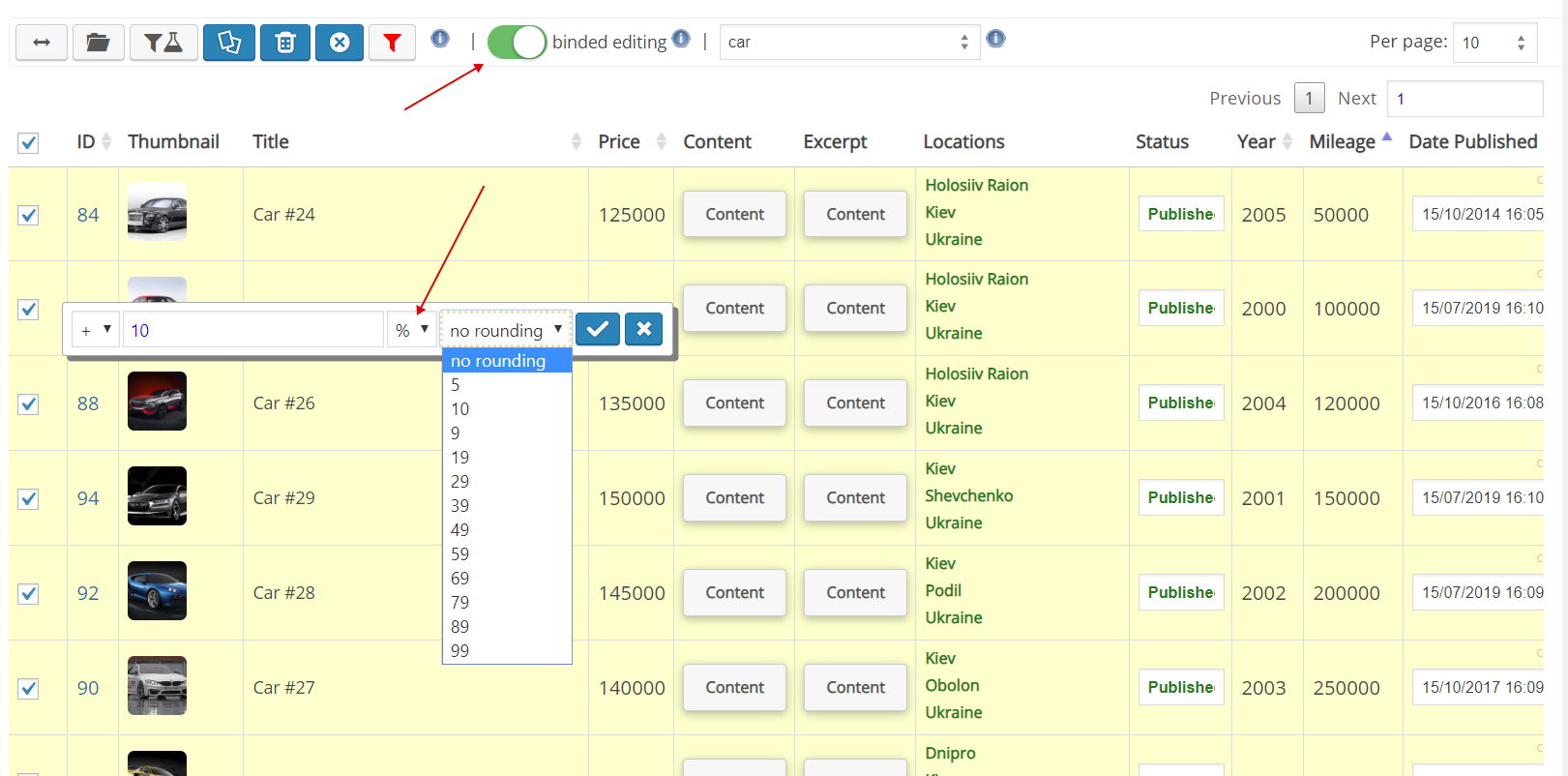Open the plus operation dropdown

[x=96, y=330]
